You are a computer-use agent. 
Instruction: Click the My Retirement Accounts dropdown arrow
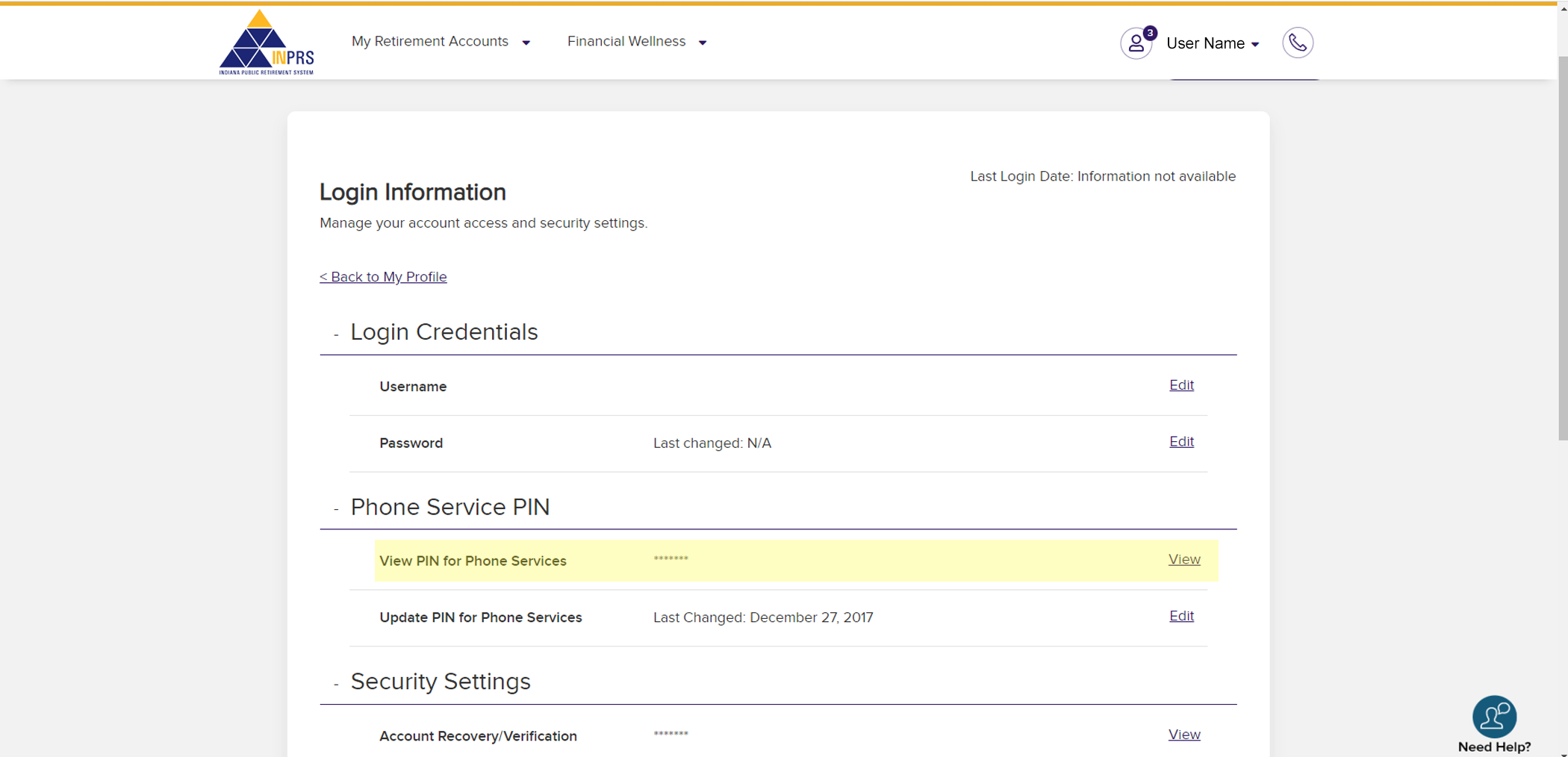[526, 43]
